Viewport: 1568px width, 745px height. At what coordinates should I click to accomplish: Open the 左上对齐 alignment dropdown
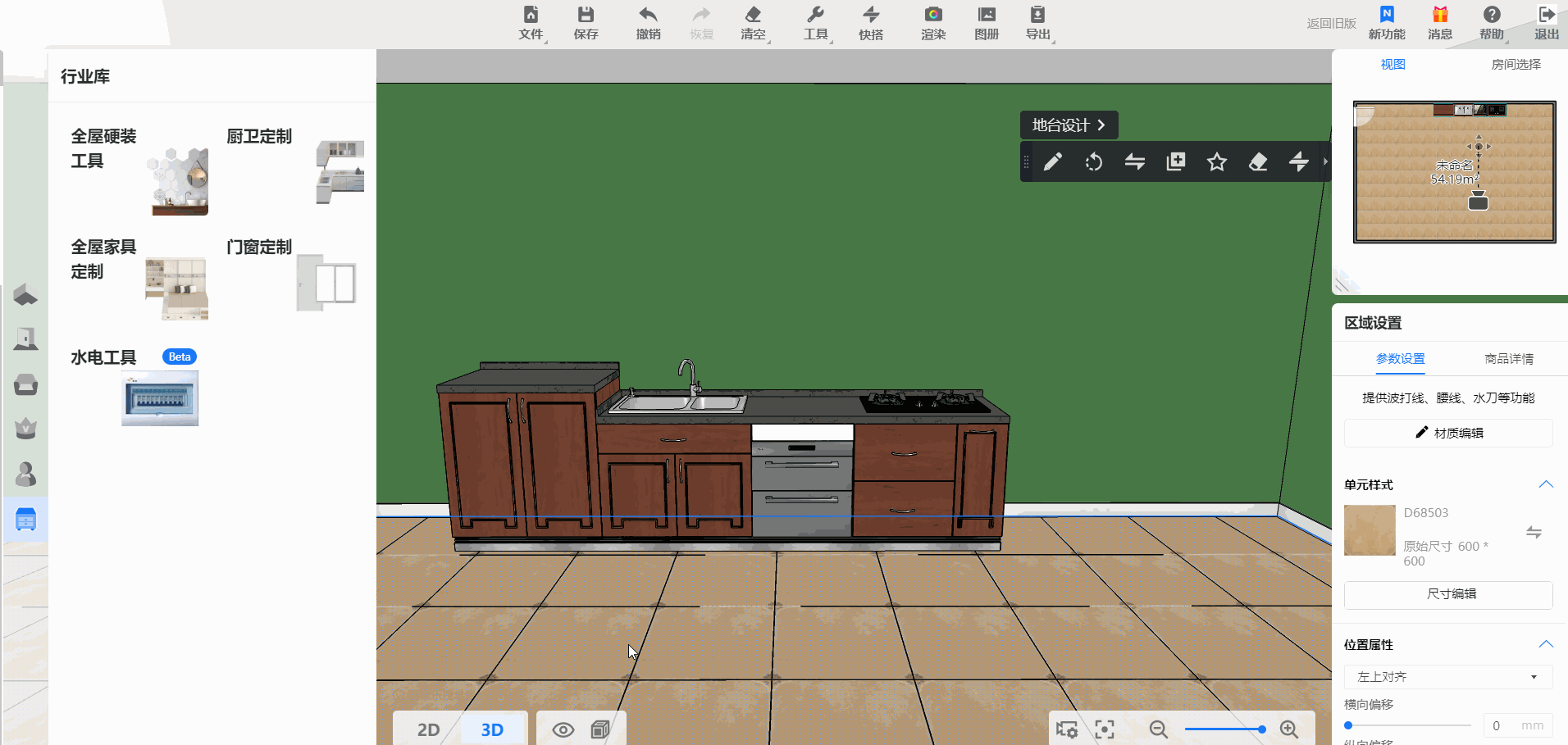coord(1447,677)
